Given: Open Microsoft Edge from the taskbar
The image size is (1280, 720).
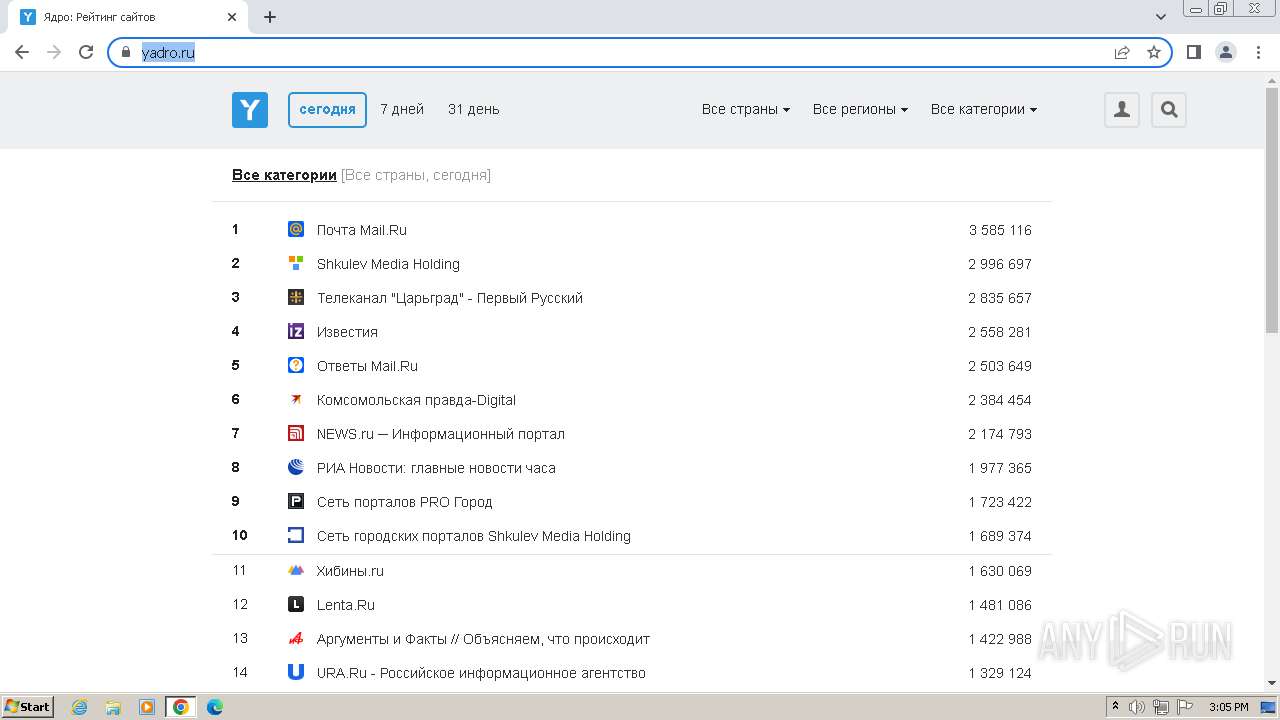Looking at the screenshot, I should (x=214, y=707).
